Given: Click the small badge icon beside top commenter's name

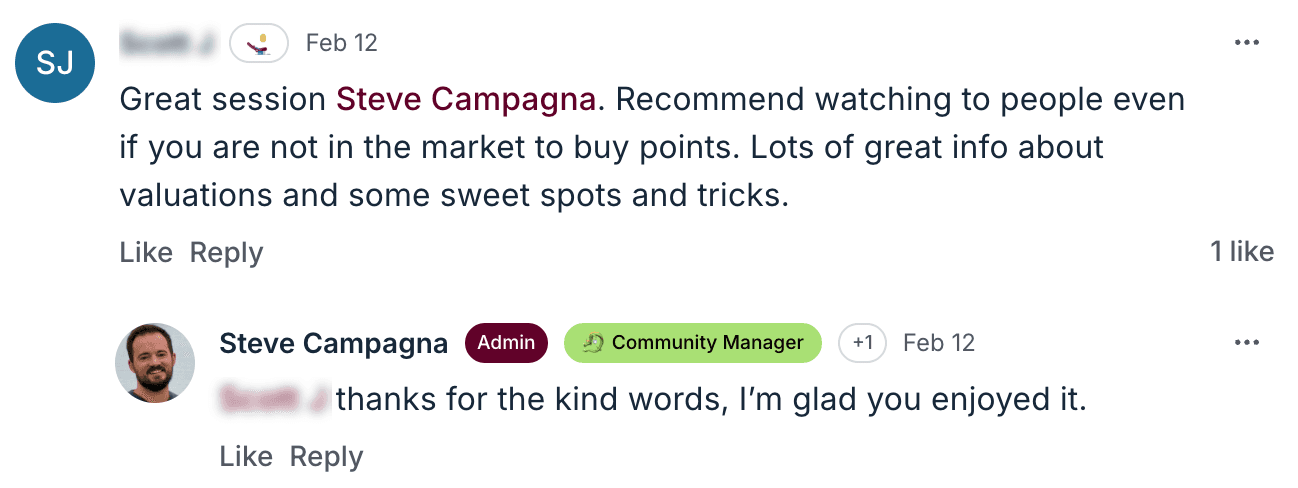Looking at the screenshot, I should coord(259,43).
